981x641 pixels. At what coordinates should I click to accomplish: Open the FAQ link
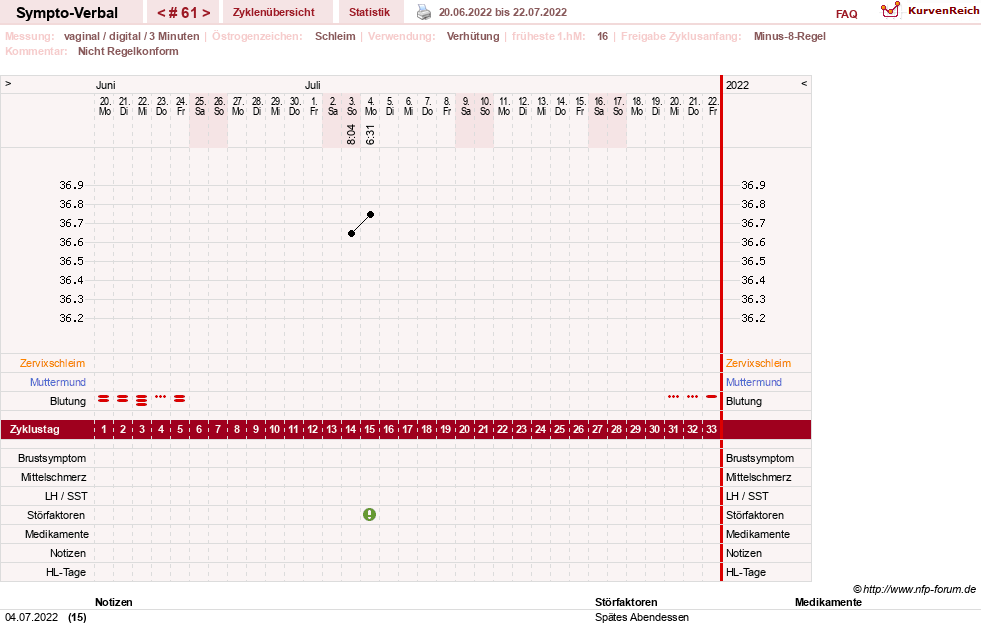pos(846,14)
